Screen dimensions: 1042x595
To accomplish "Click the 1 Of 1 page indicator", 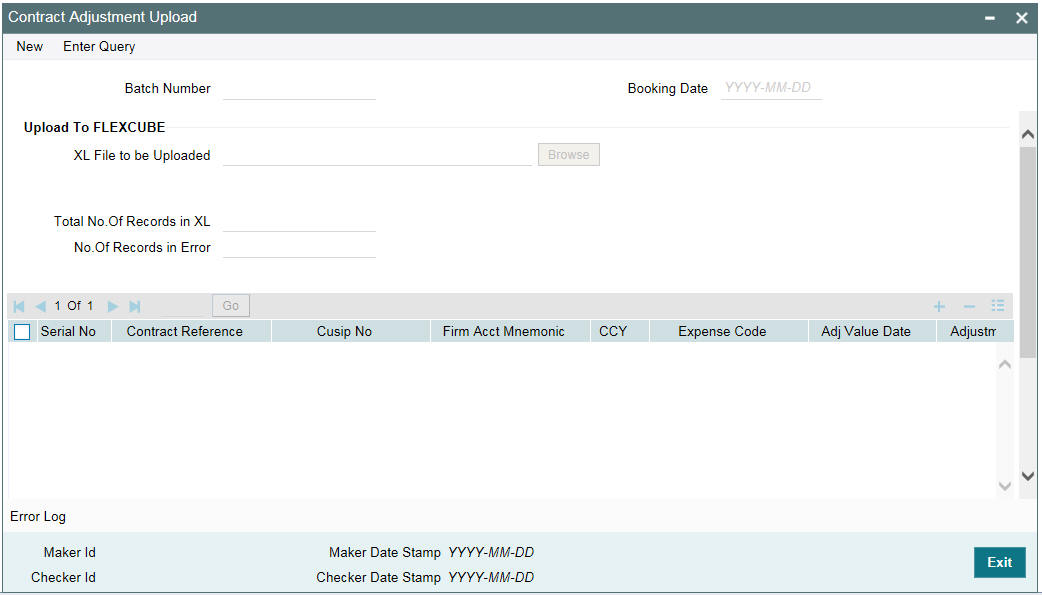I will tap(74, 306).
